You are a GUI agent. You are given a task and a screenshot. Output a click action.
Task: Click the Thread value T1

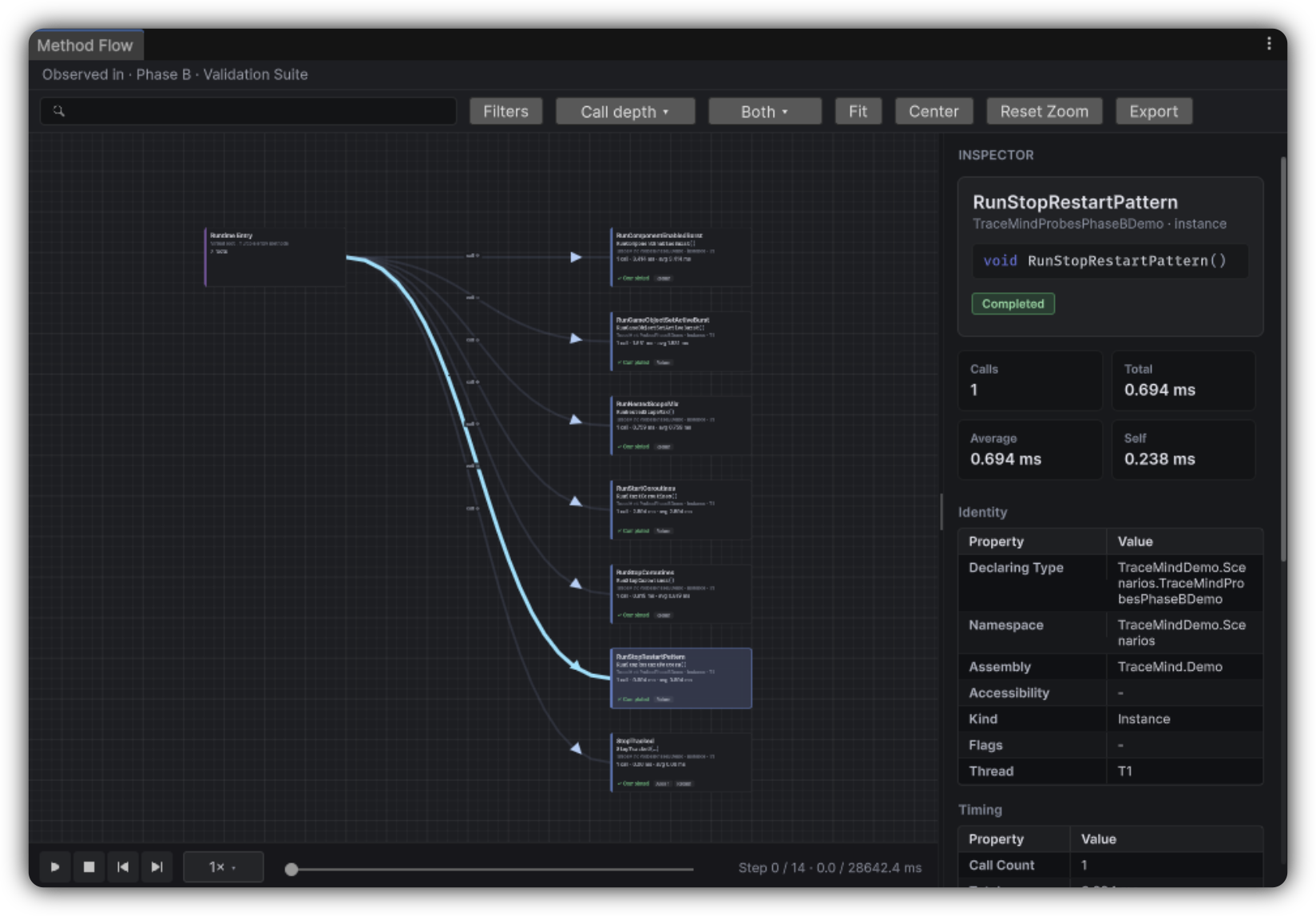1124,771
